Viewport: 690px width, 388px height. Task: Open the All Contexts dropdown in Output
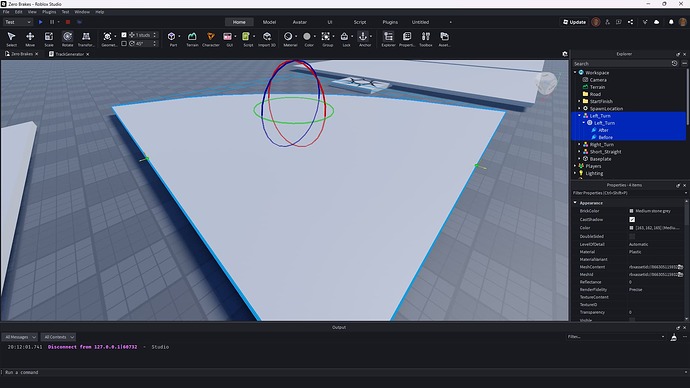(58, 337)
